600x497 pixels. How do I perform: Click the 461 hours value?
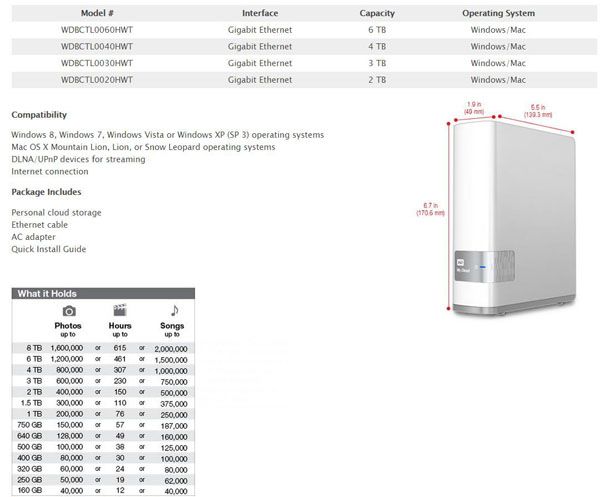(x=120, y=359)
